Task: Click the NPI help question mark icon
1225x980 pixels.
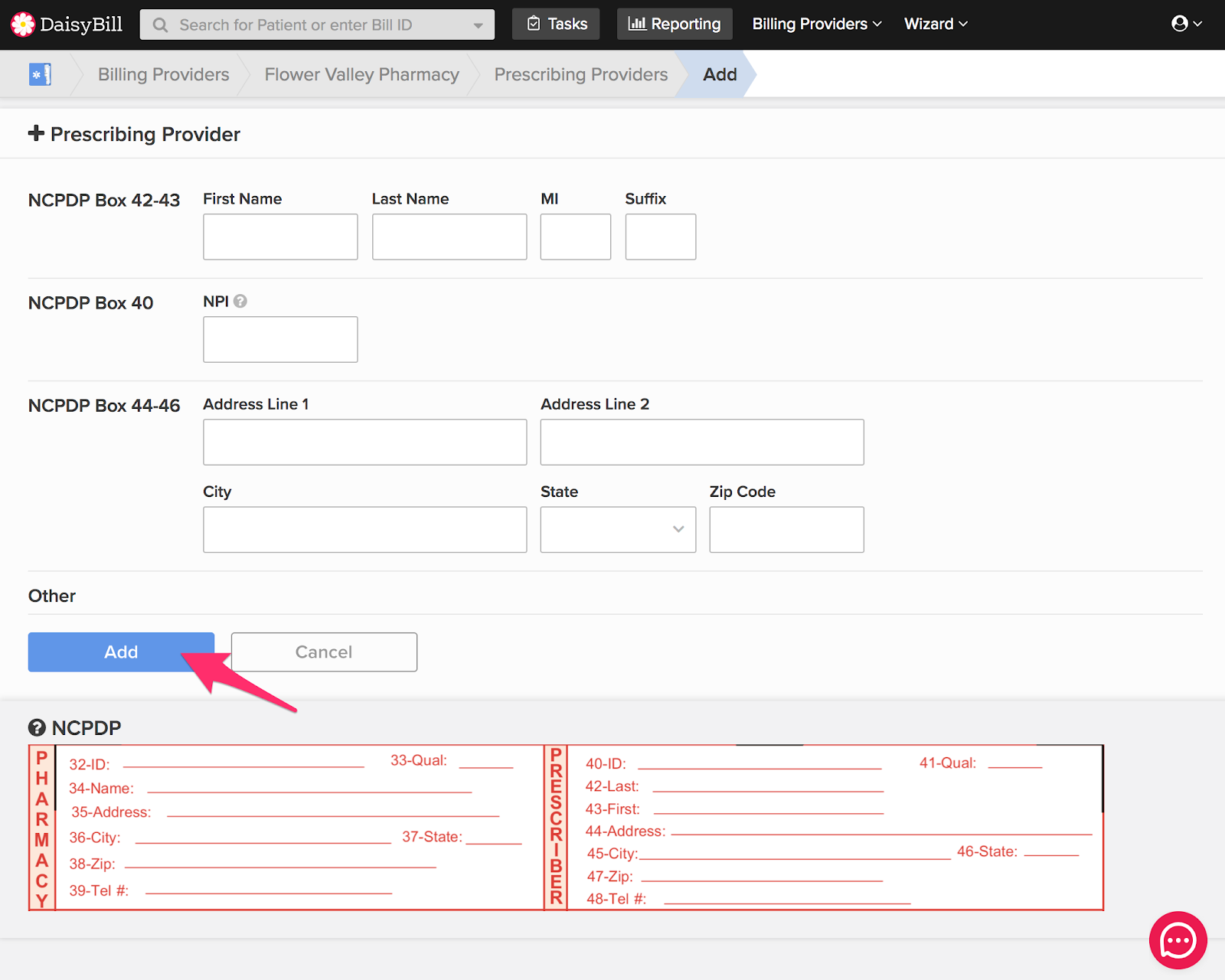Action: [x=240, y=301]
